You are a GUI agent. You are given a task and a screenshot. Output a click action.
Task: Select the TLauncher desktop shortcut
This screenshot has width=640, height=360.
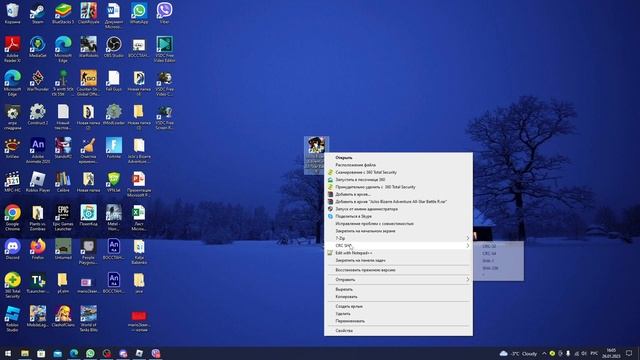click(x=38, y=282)
